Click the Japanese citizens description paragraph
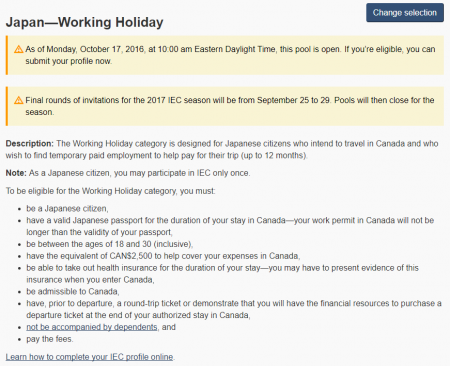Image resolution: width=450 pixels, height=366 pixels. (222, 149)
